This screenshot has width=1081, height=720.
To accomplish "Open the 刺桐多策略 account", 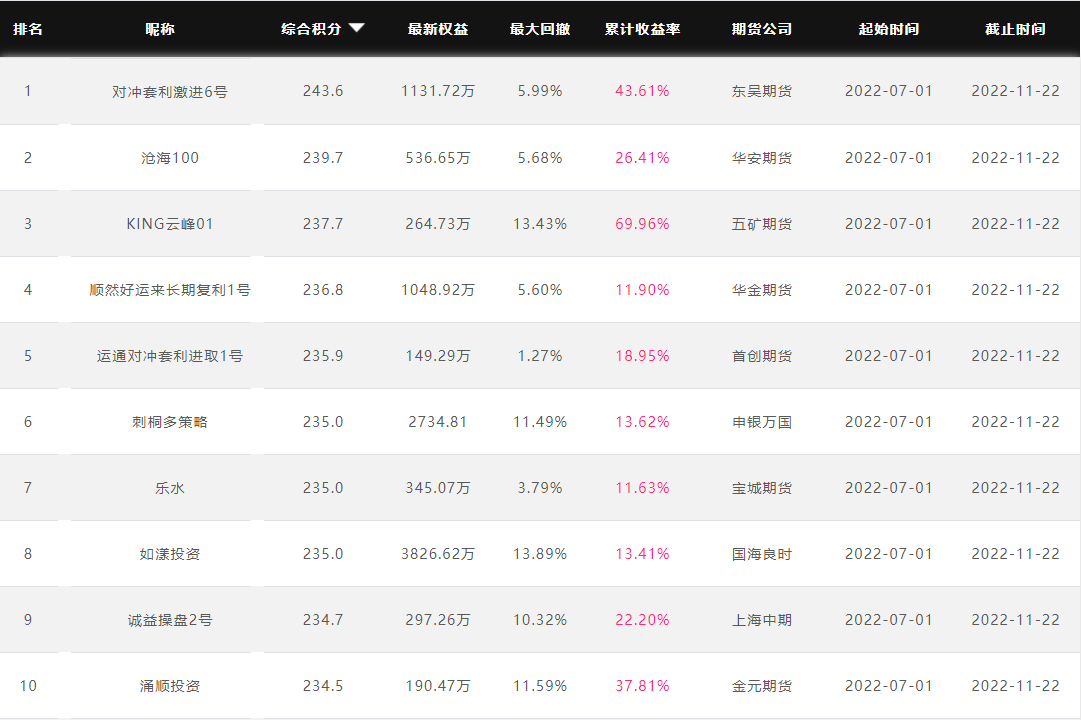I will coord(170,422).
